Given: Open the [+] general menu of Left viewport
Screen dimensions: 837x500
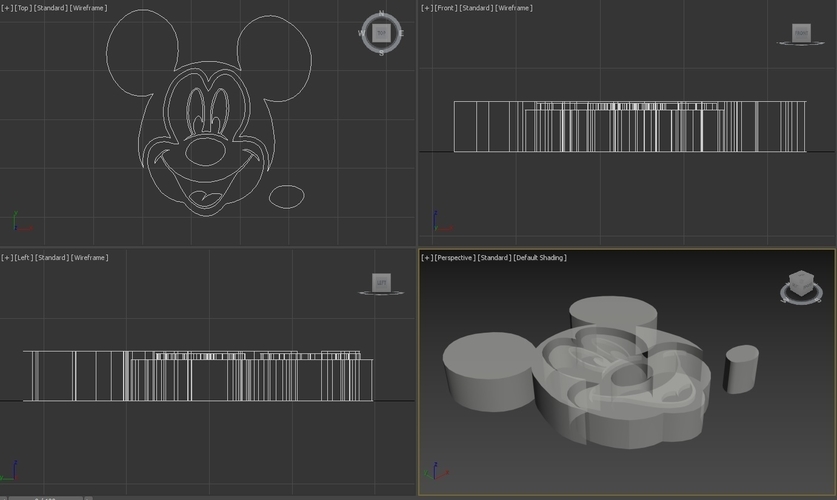Looking at the screenshot, I should tap(7, 258).
